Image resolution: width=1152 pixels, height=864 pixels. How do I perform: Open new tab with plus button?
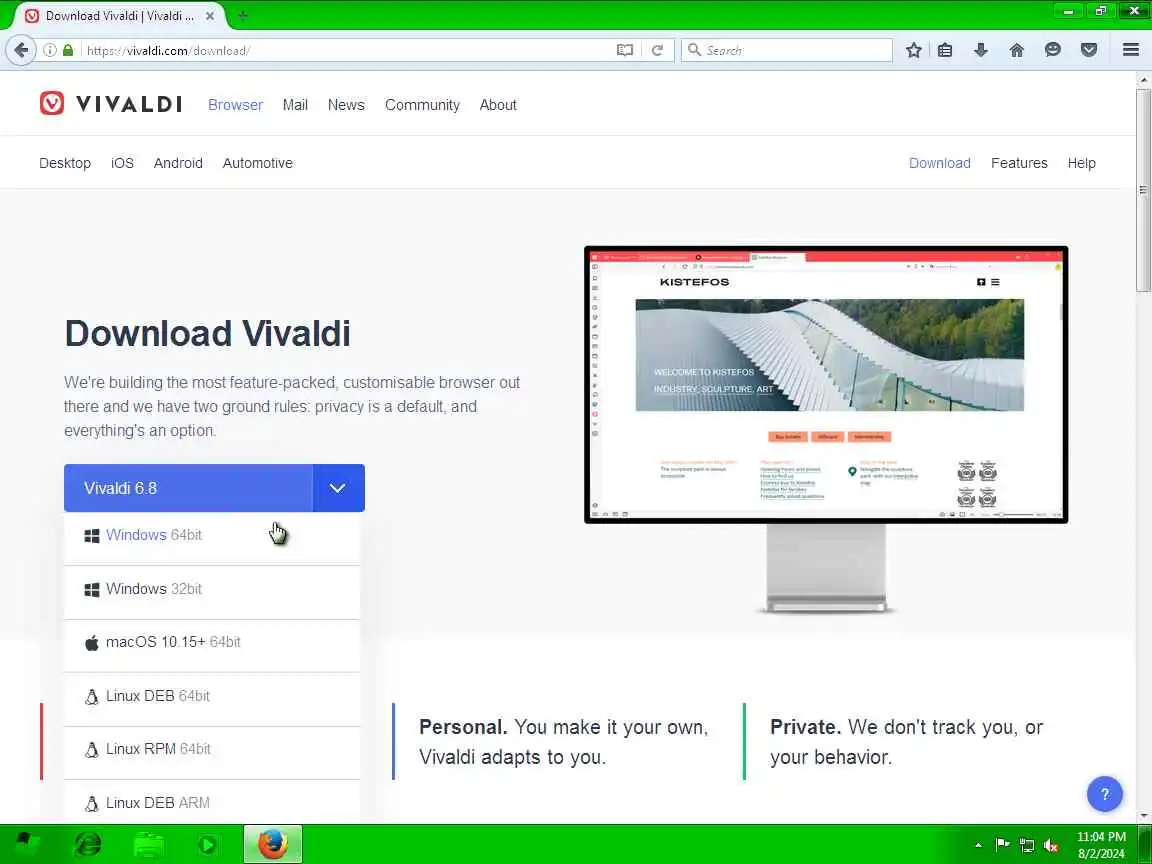point(242,15)
